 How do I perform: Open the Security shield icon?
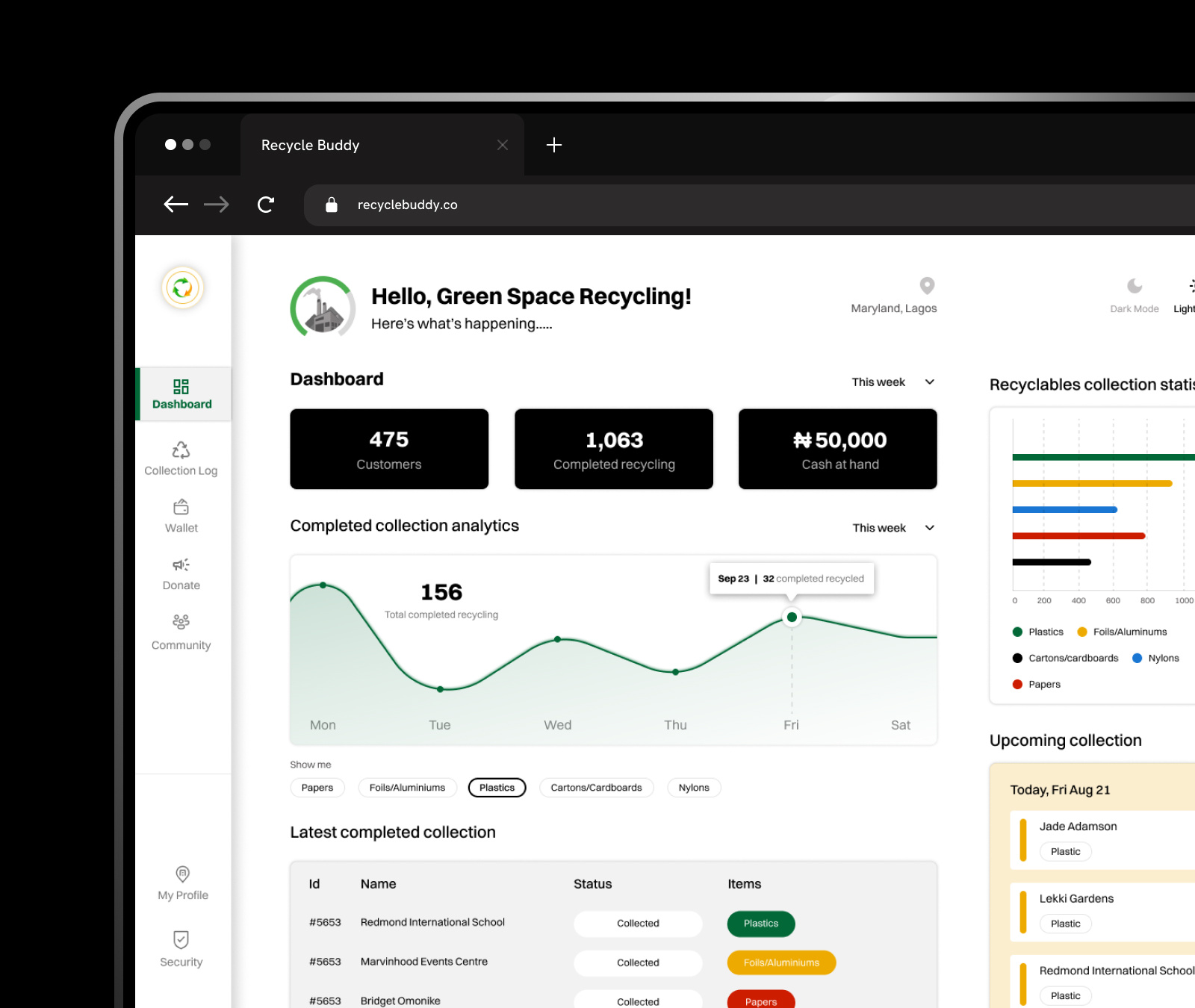(x=181, y=939)
